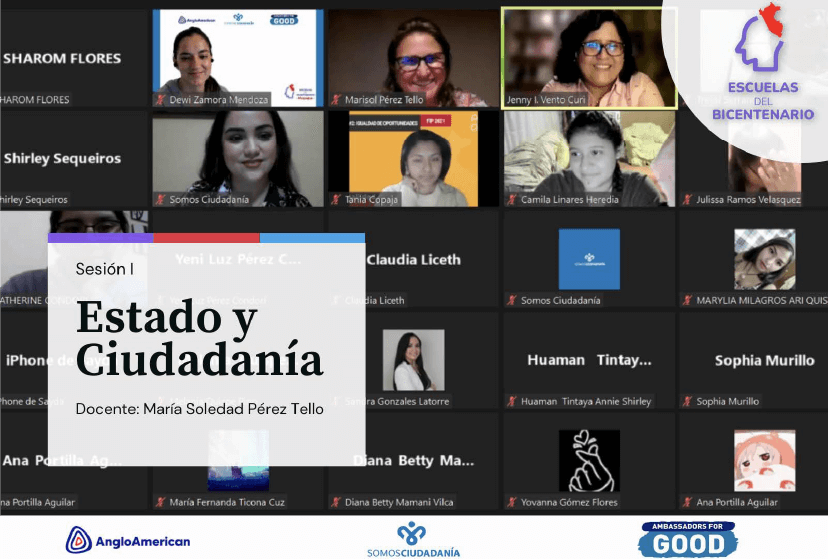Click Yovanna Gómez Flores finger-heart avatar
This screenshot has height=559, width=829.
click(589, 461)
